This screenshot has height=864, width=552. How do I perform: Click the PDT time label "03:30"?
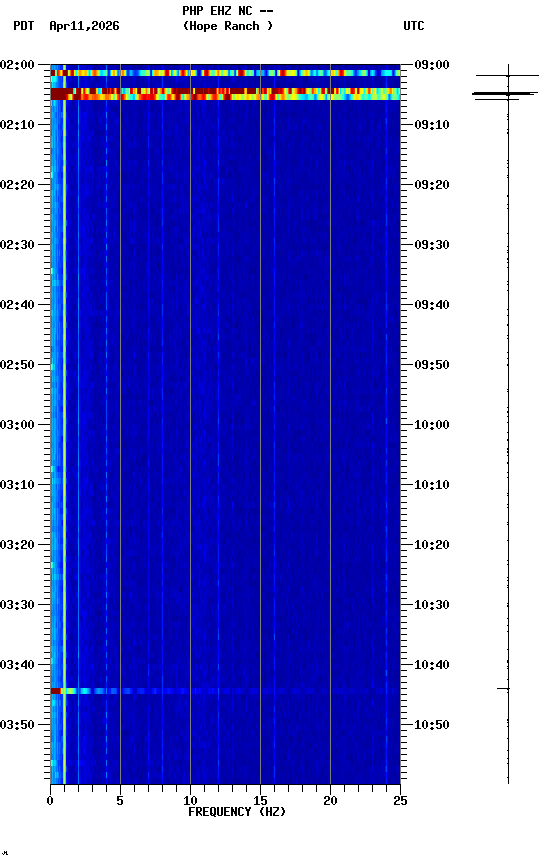coord(17,606)
